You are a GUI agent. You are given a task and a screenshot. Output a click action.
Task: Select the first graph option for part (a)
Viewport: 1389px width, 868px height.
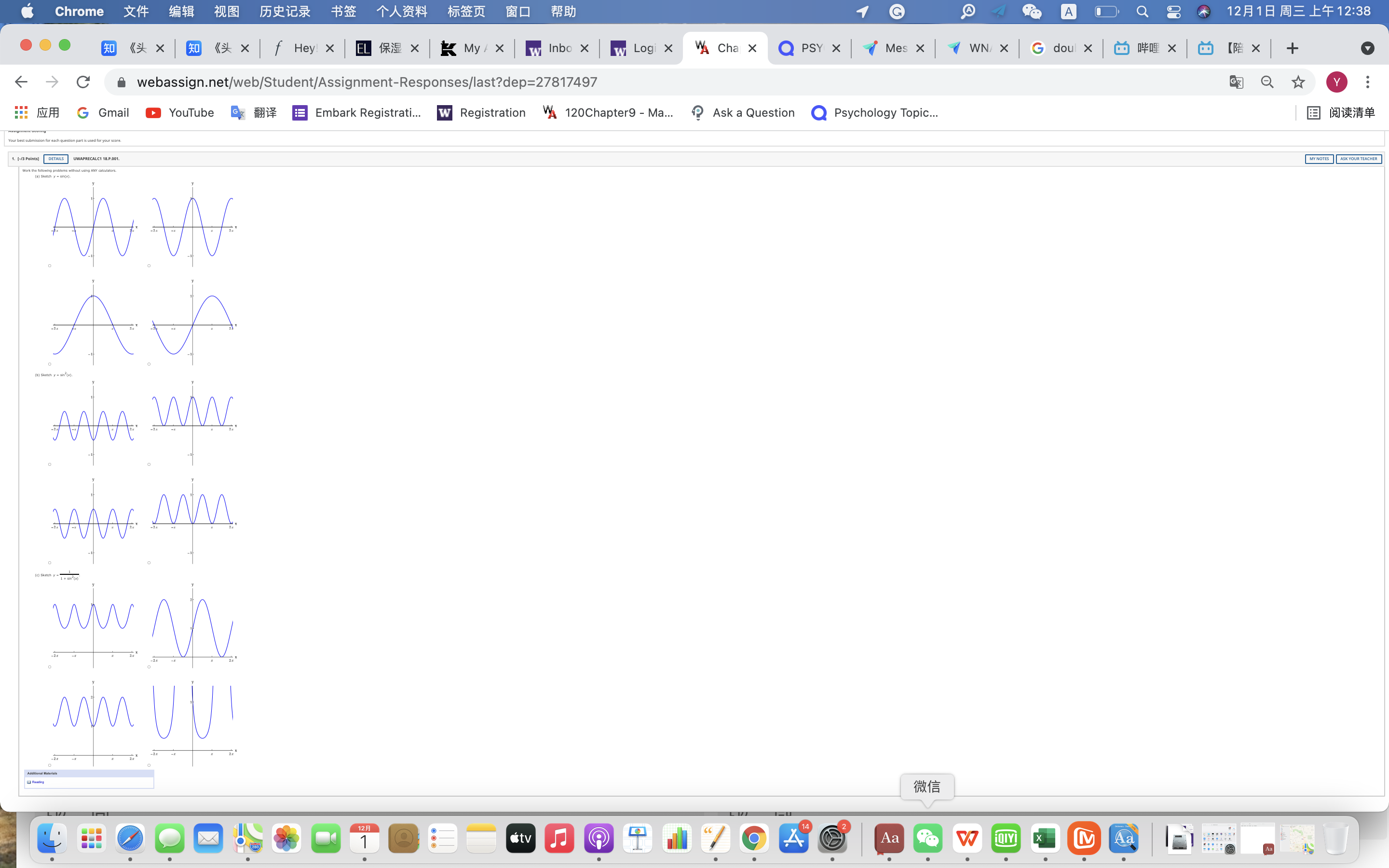click(49, 265)
